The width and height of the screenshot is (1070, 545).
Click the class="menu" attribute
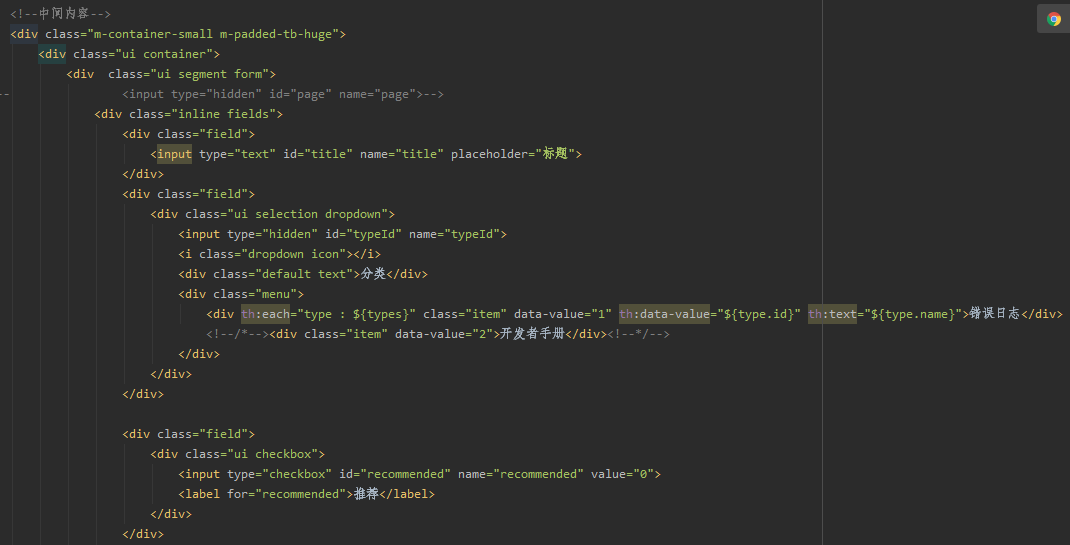coord(255,294)
